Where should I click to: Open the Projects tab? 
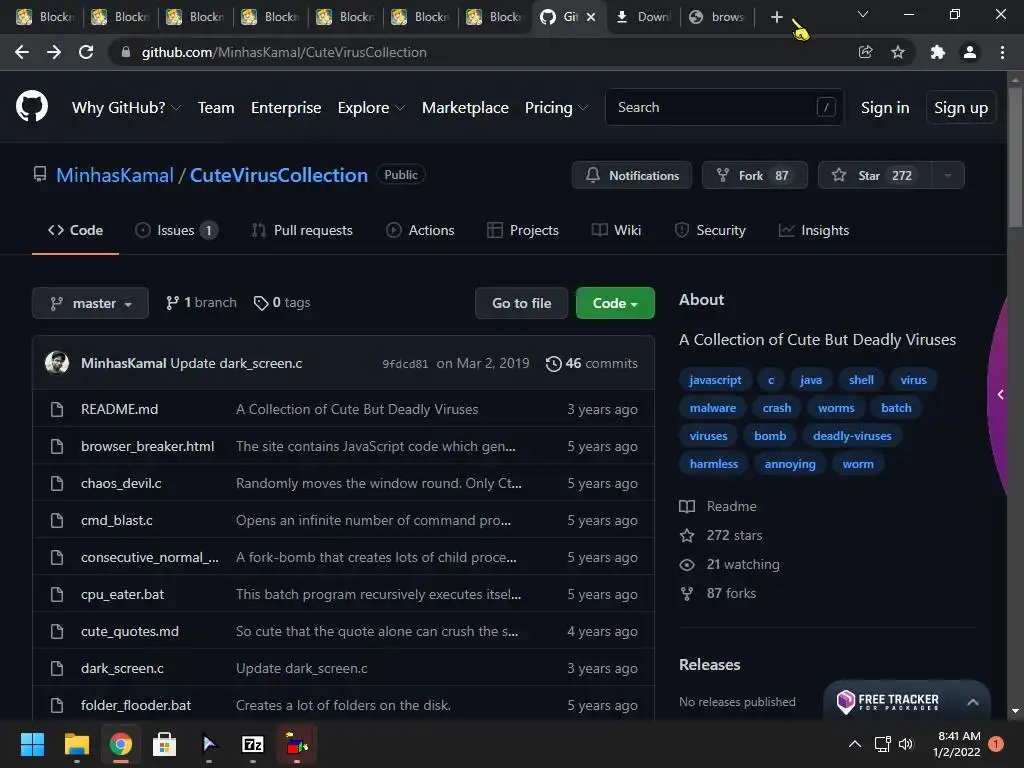(x=523, y=231)
